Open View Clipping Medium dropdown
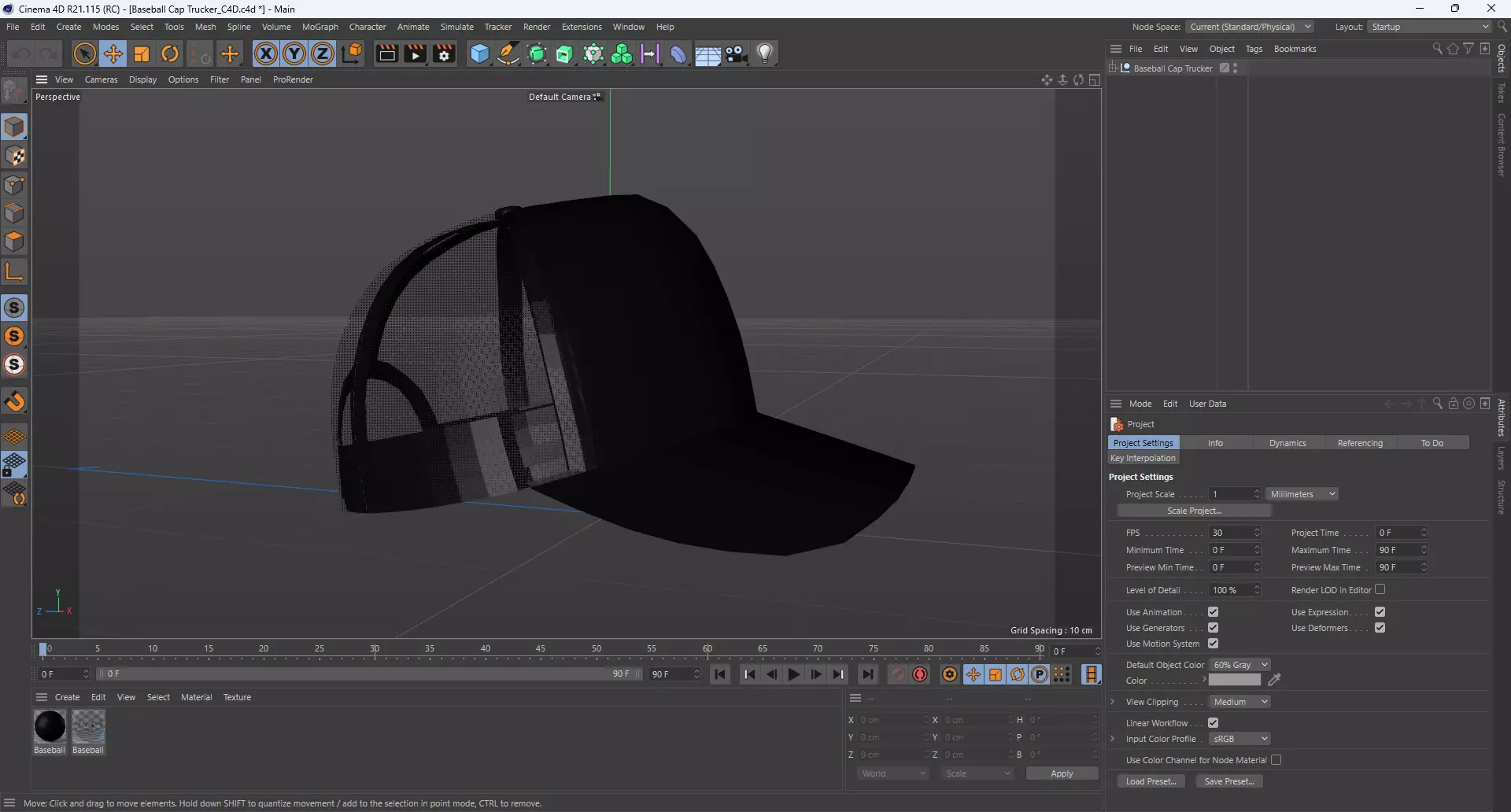The height and width of the screenshot is (812, 1511). point(1239,702)
